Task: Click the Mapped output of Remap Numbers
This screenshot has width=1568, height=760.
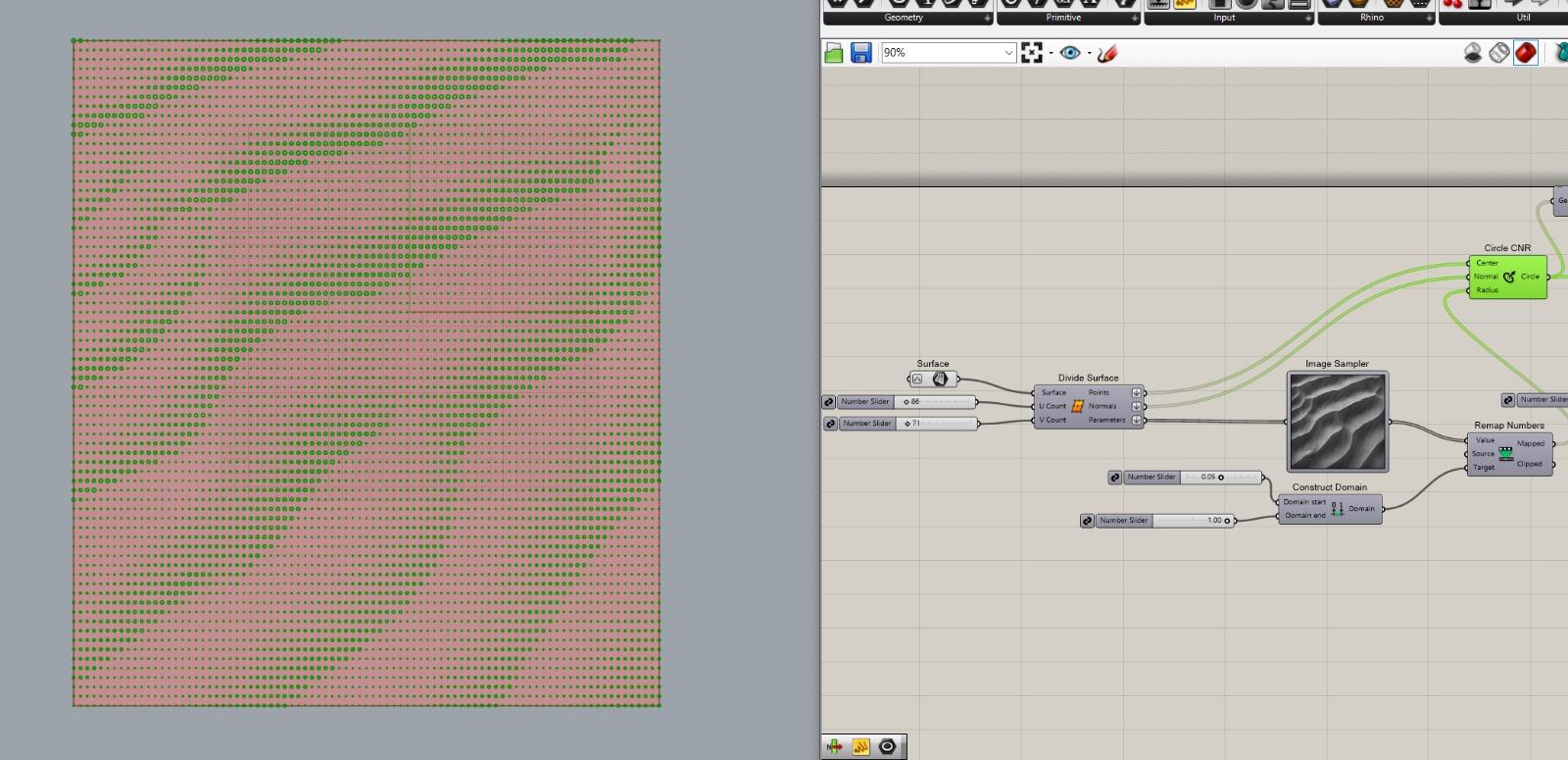Action: point(1531,443)
